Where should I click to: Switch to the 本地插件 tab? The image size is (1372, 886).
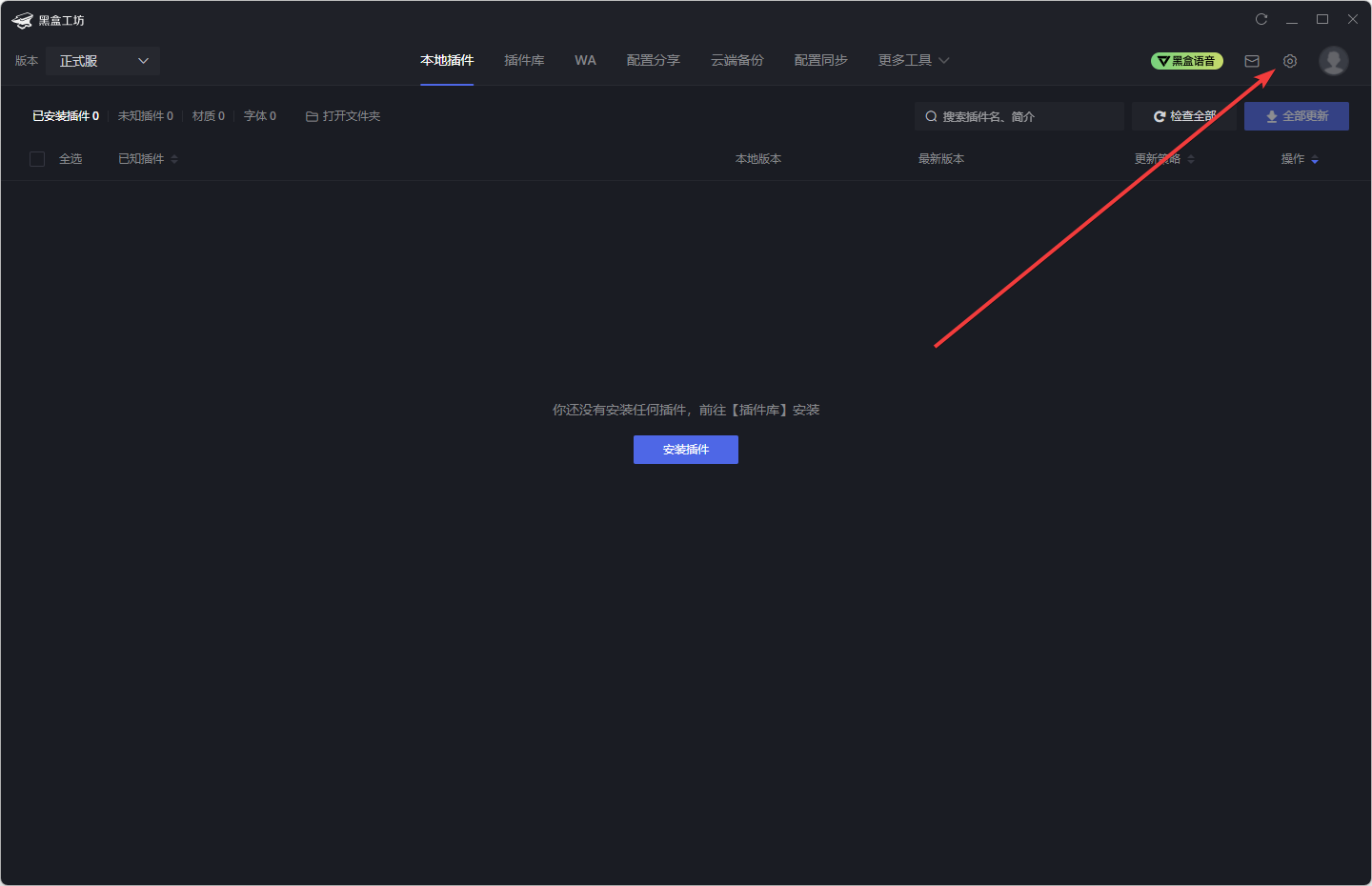447,60
